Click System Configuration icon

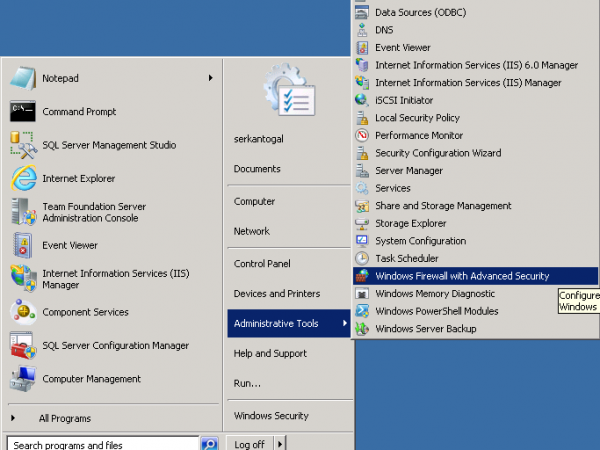(x=362, y=241)
